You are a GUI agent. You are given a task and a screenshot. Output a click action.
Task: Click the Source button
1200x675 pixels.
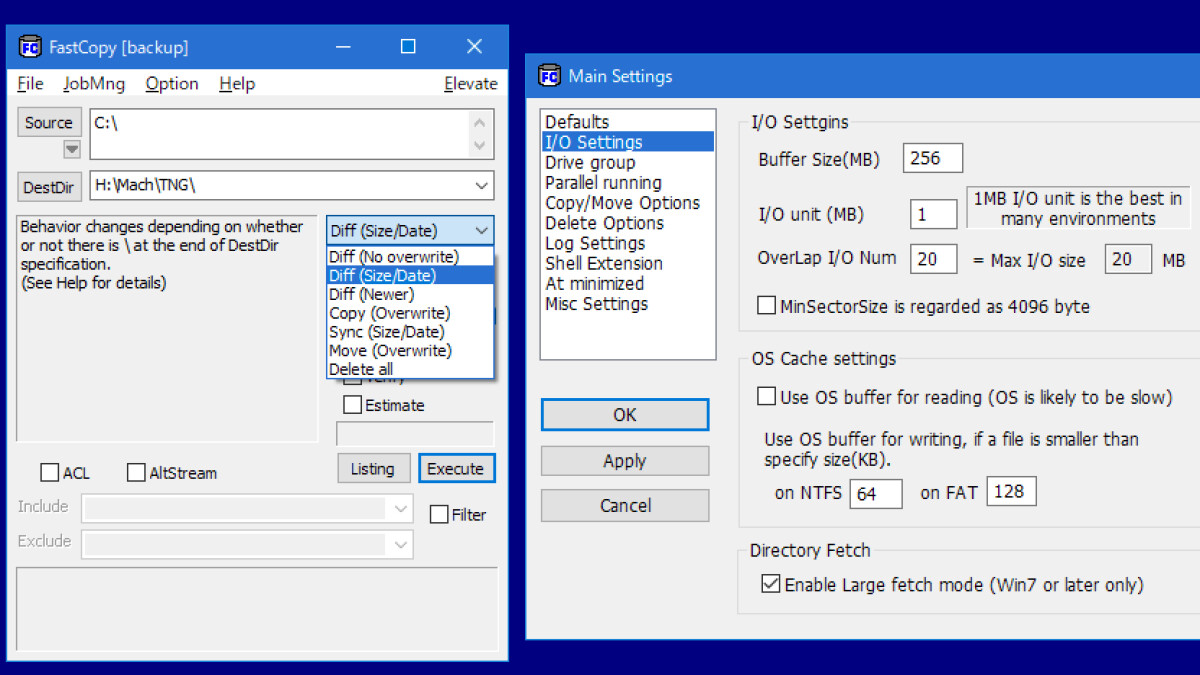tap(49, 123)
